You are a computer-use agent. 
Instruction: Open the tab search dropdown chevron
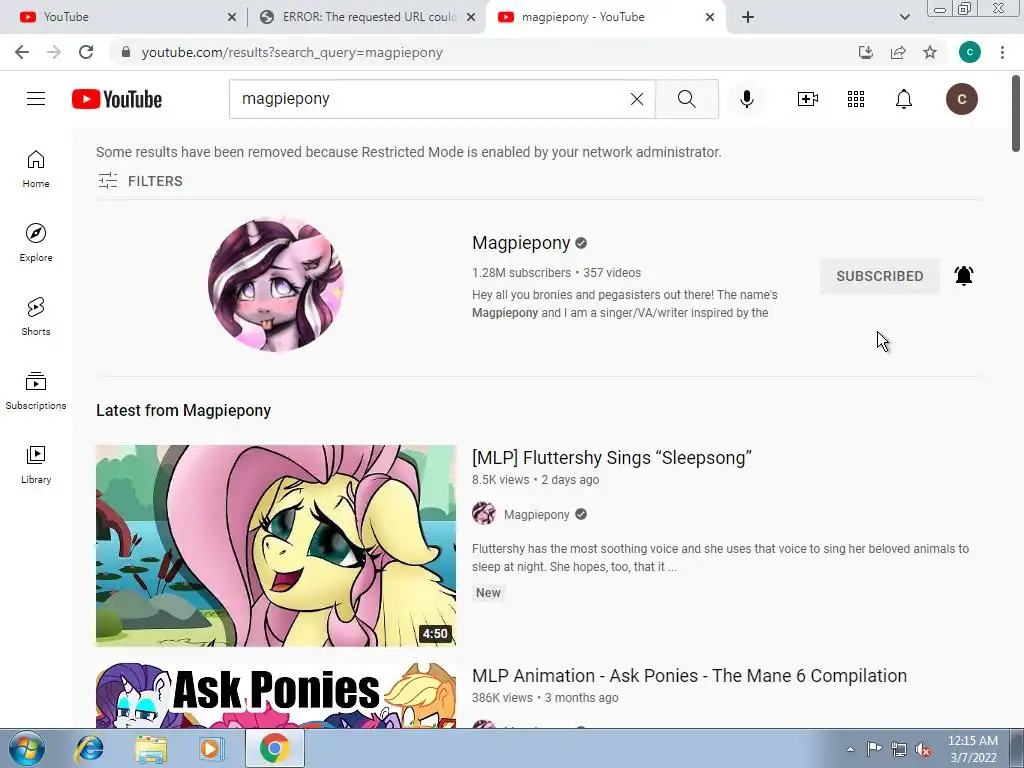tap(904, 17)
